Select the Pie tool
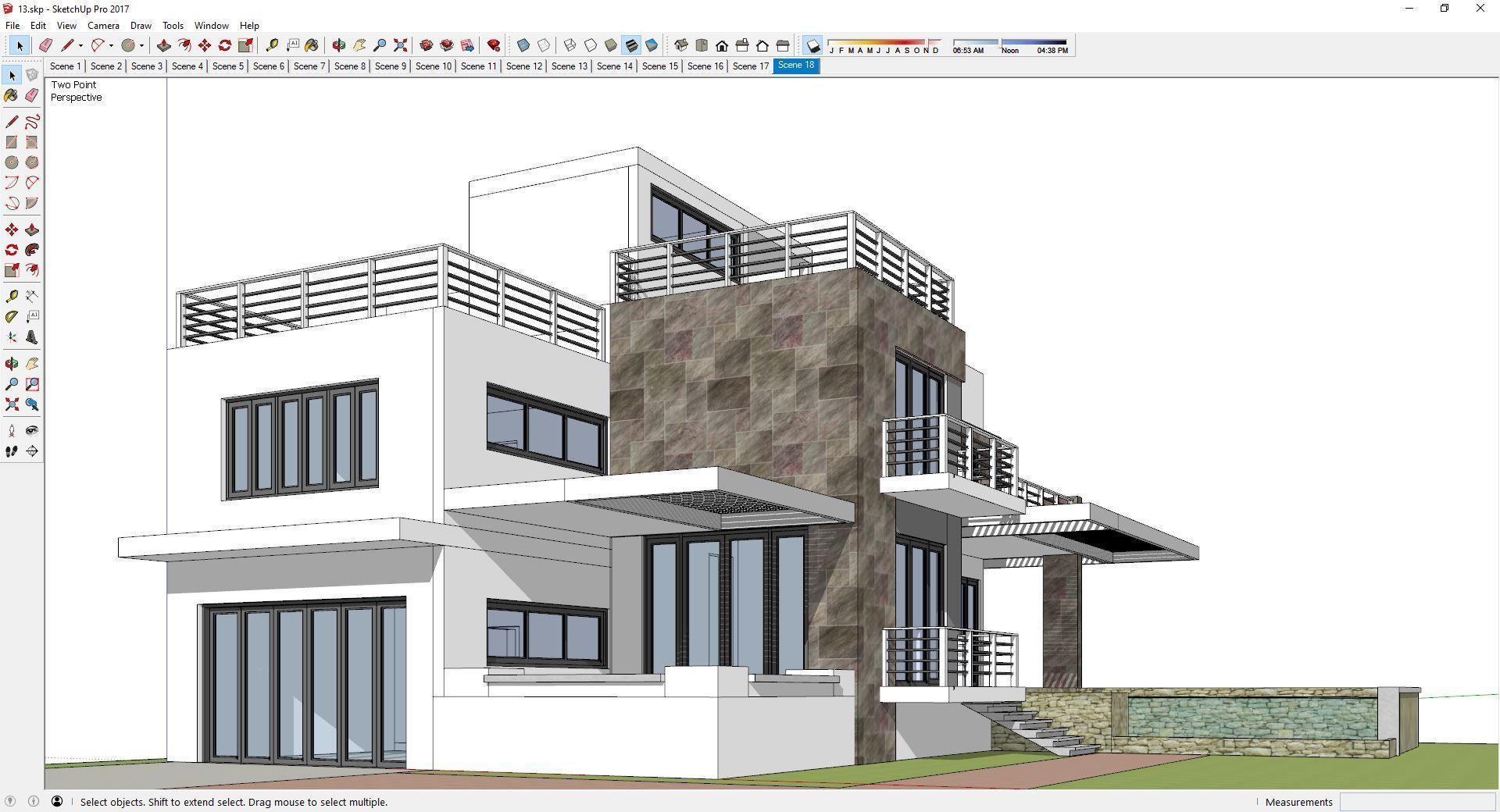 pos(32,203)
